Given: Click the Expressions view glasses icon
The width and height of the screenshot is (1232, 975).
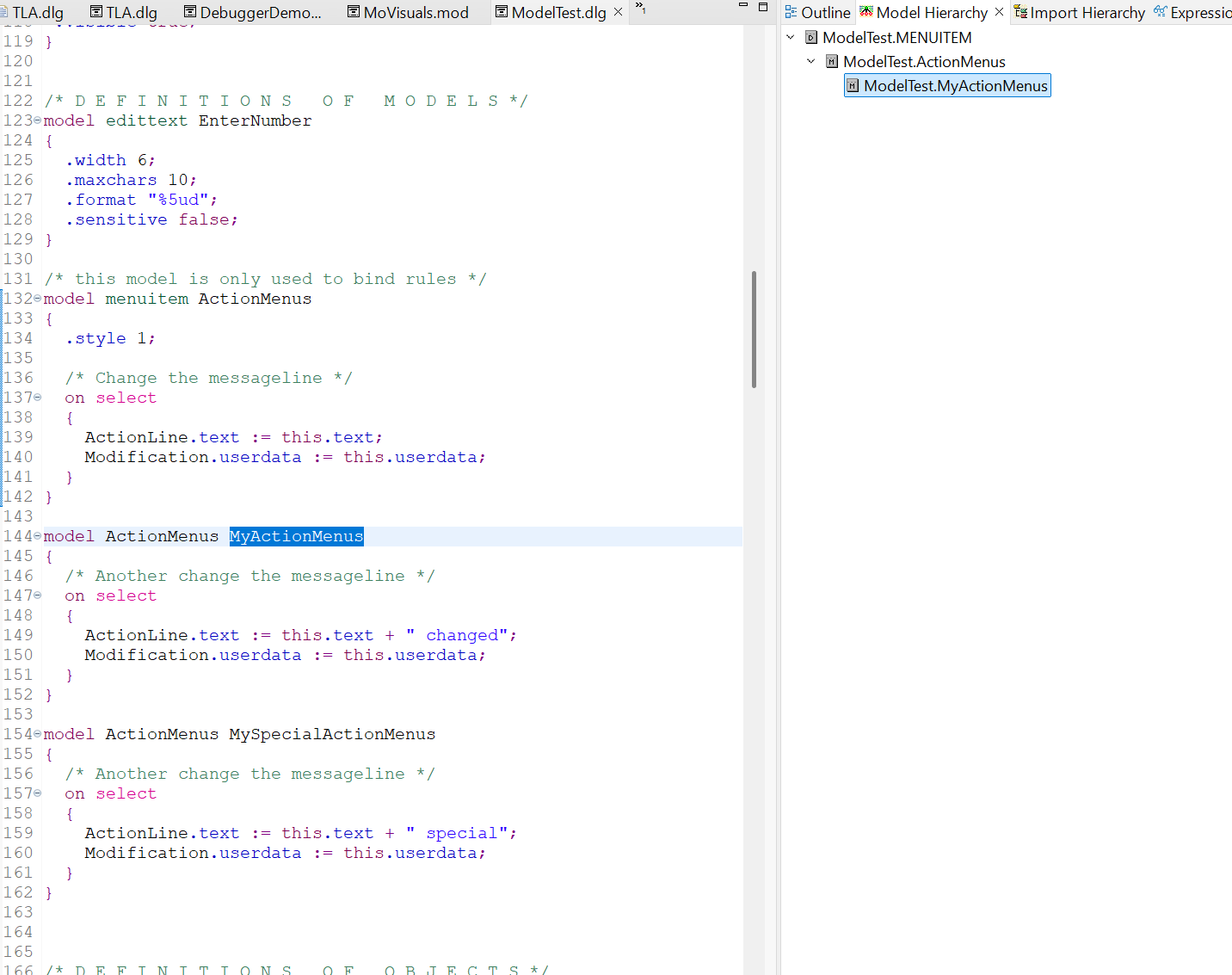Looking at the screenshot, I should tap(1160, 12).
